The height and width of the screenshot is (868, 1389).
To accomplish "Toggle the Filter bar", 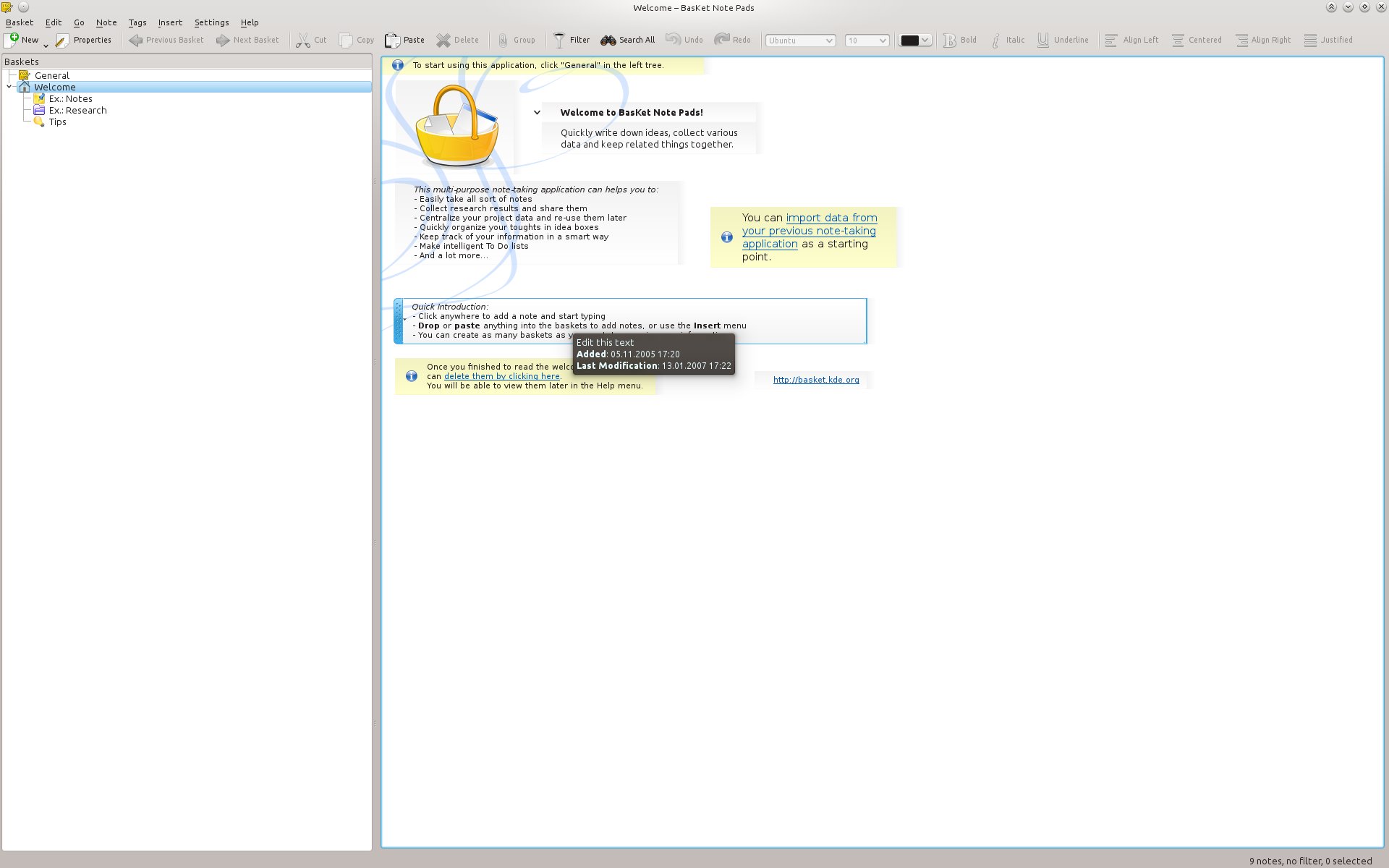I will (x=572, y=40).
